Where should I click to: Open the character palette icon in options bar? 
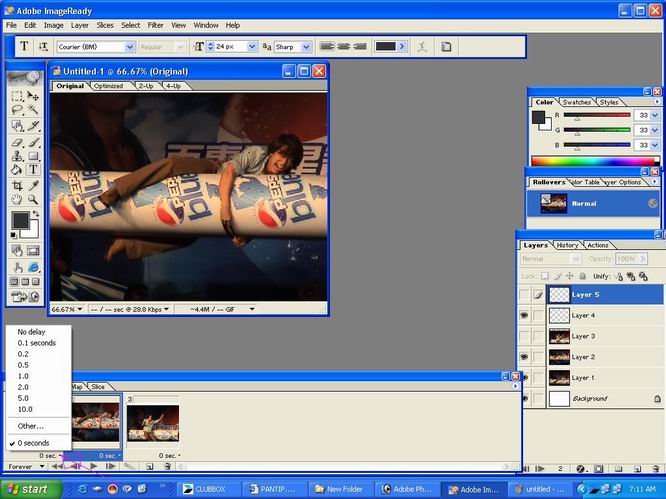(446, 47)
